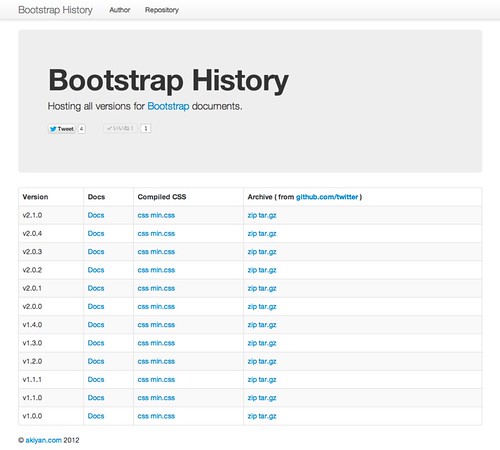Open the min.css link for v1.1.0
This screenshot has width=500, height=450.
[x=163, y=398]
